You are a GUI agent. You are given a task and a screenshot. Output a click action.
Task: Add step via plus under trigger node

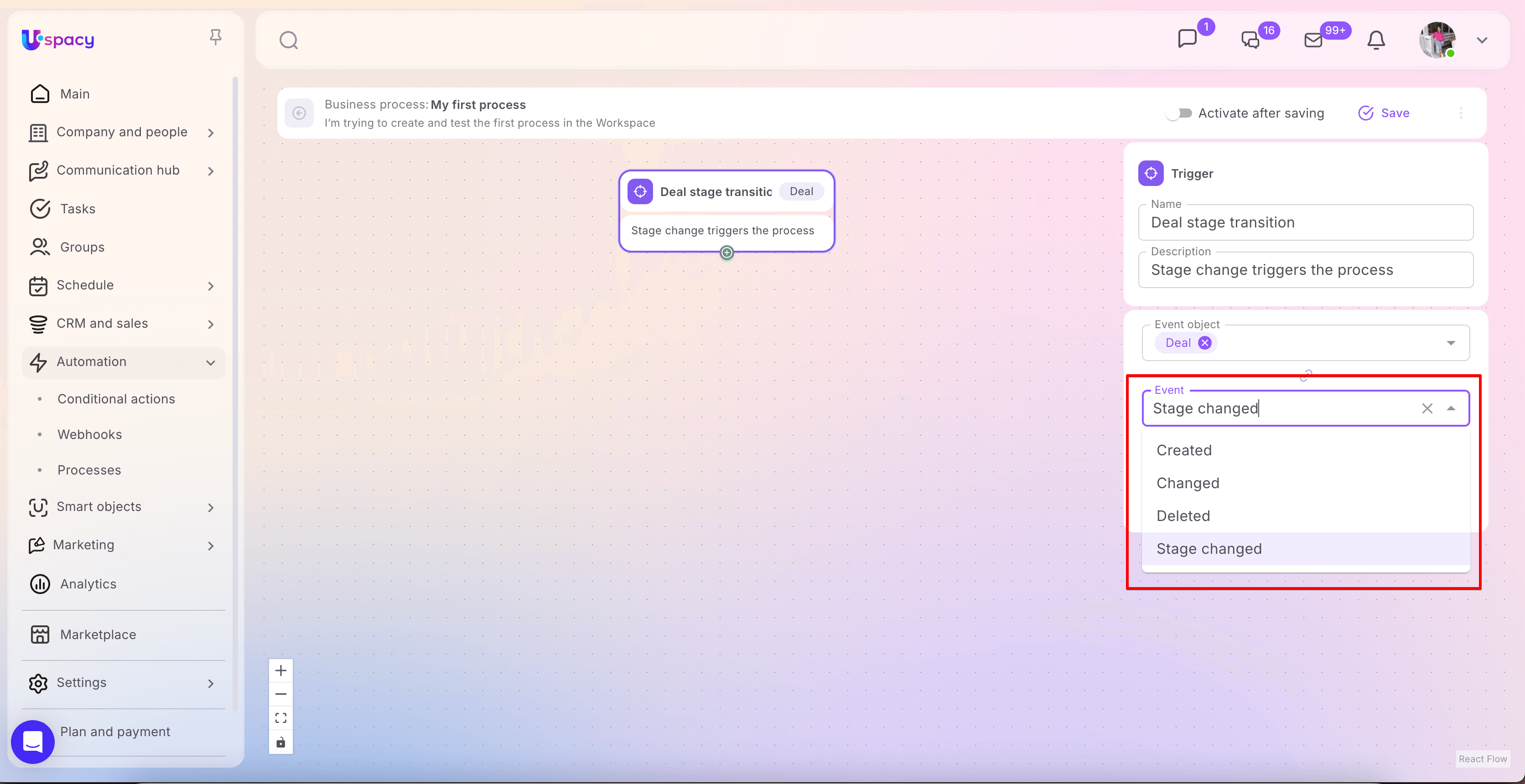pyautogui.click(x=726, y=253)
